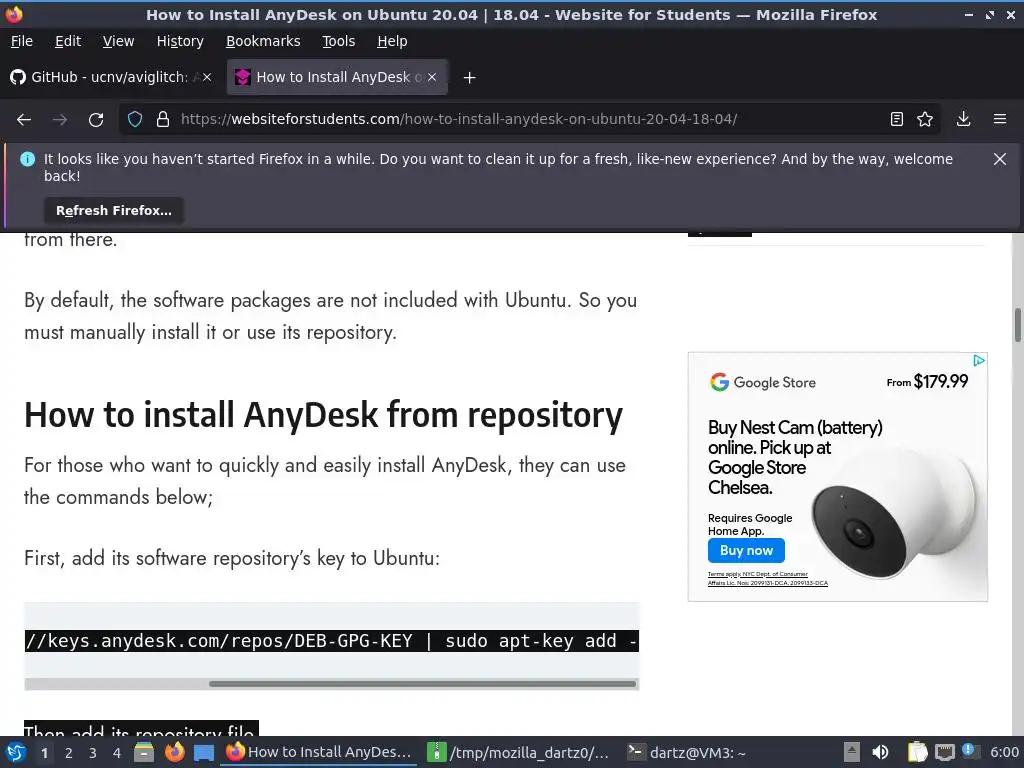The image size is (1024, 768).
Task: Launch the file manager from the taskbar
Action: pyautogui.click(x=144, y=753)
